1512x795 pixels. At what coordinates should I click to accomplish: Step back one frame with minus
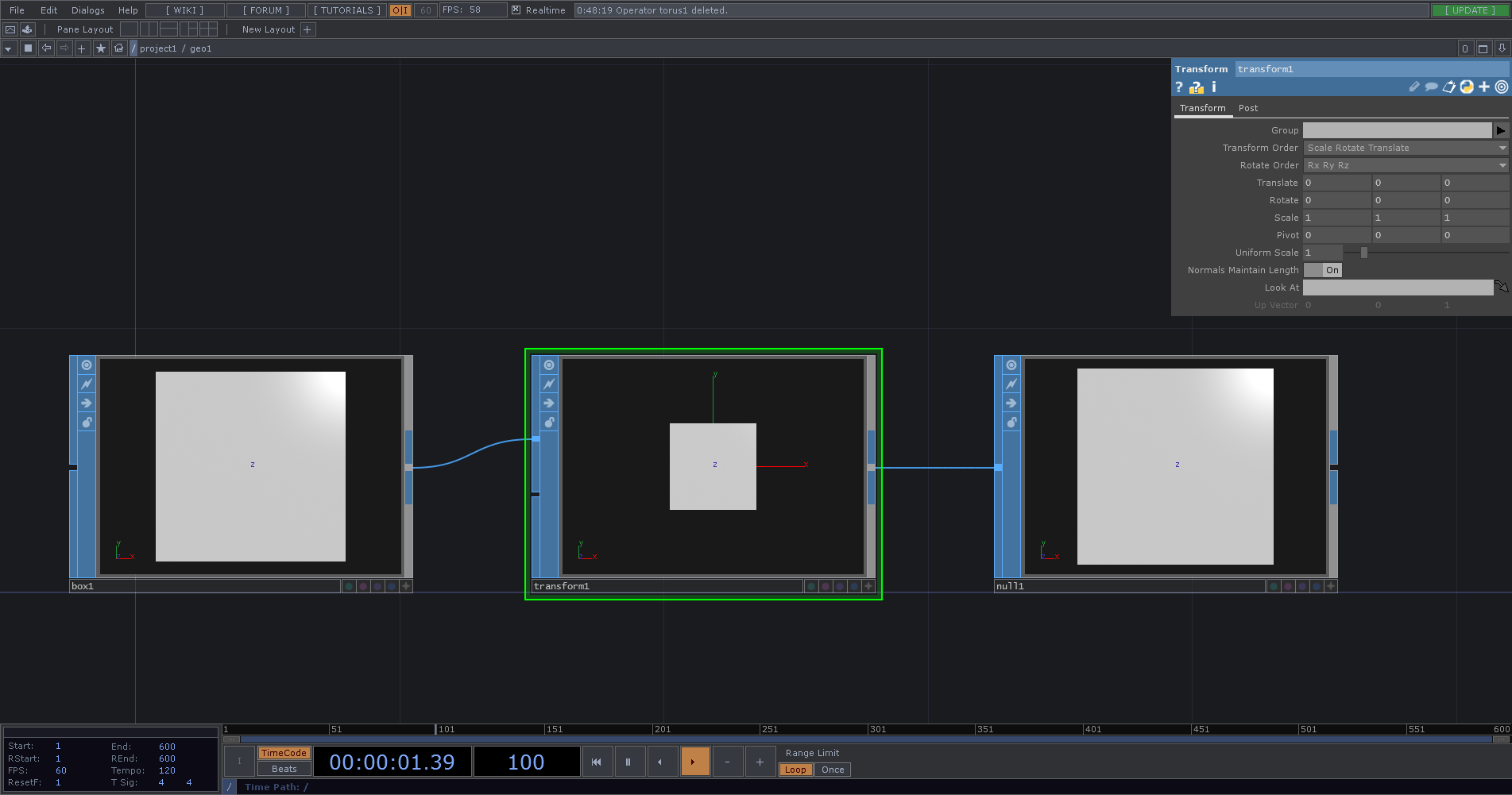pyautogui.click(x=727, y=762)
